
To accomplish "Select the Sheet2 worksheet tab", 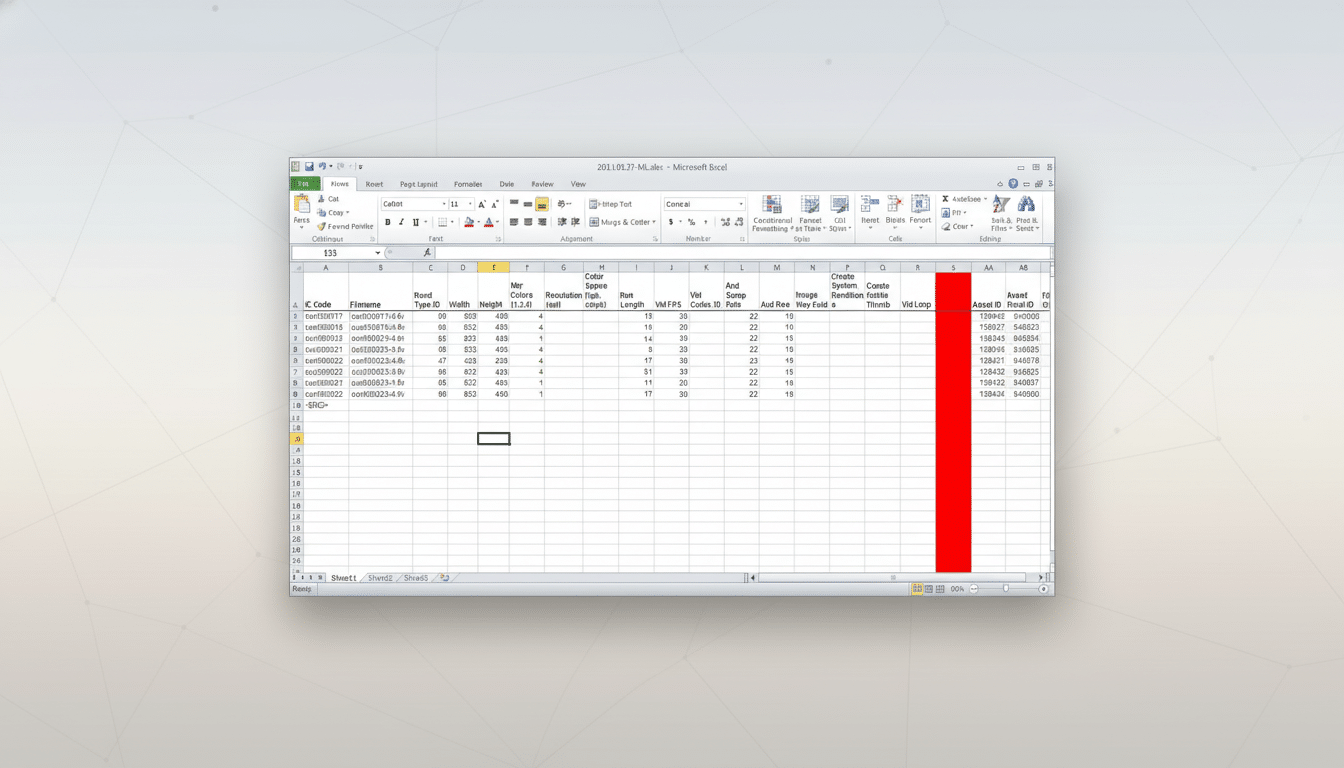I will (382, 577).
